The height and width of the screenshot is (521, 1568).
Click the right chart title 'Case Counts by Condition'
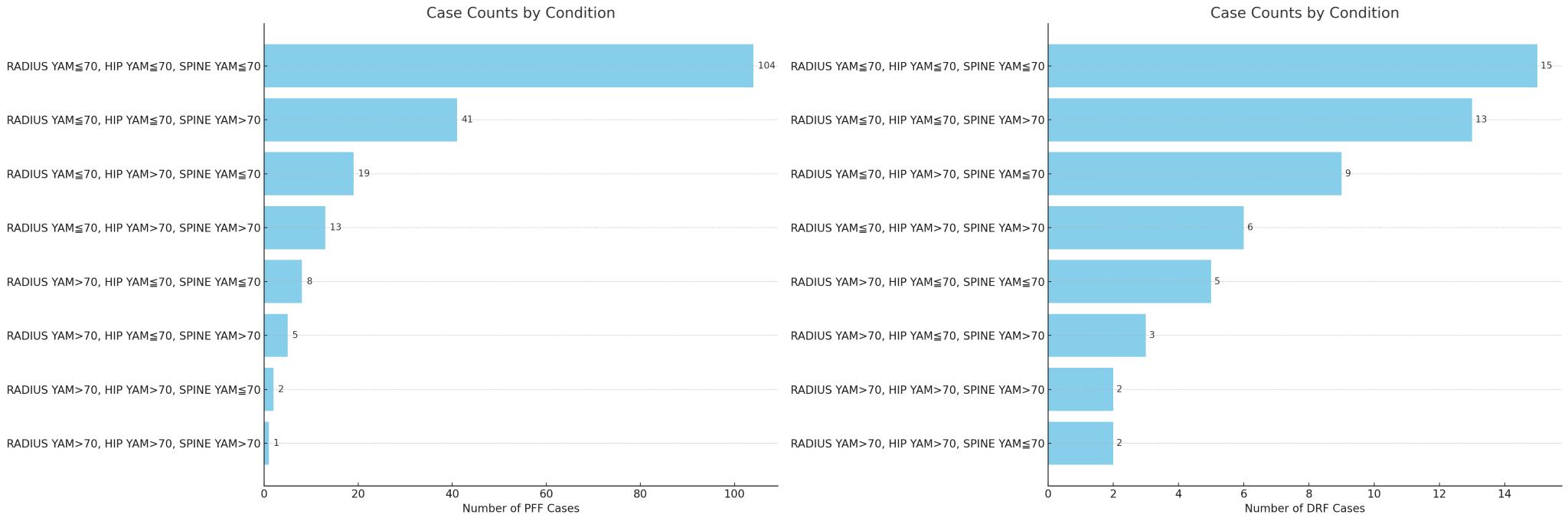pos(1305,13)
